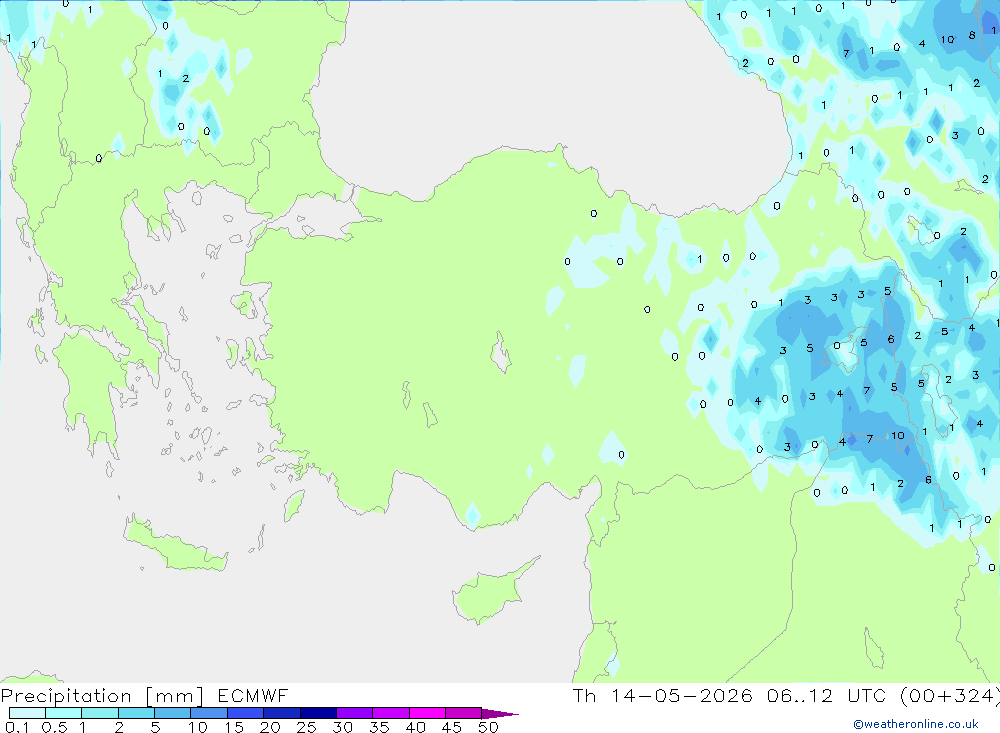1000x733 pixels.
Task: Click the 0.5–1 mm legend color swatch
Action: click(x=64, y=713)
